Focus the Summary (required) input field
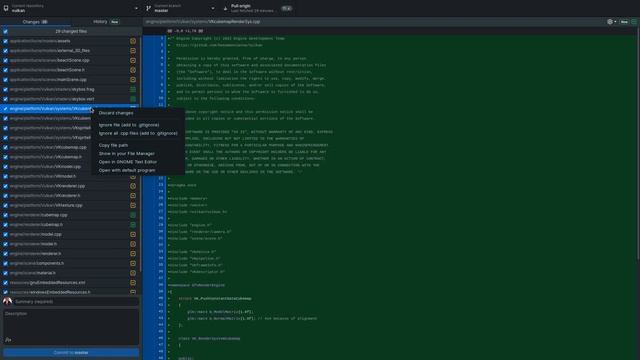The height and width of the screenshot is (360, 640). [76, 302]
